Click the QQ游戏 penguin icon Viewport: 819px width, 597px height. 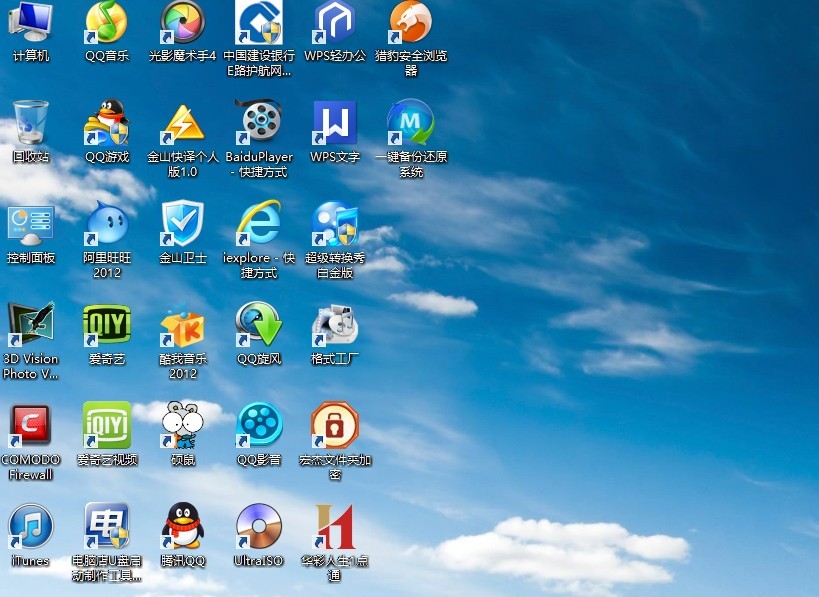pyautogui.click(x=107, y=123)
